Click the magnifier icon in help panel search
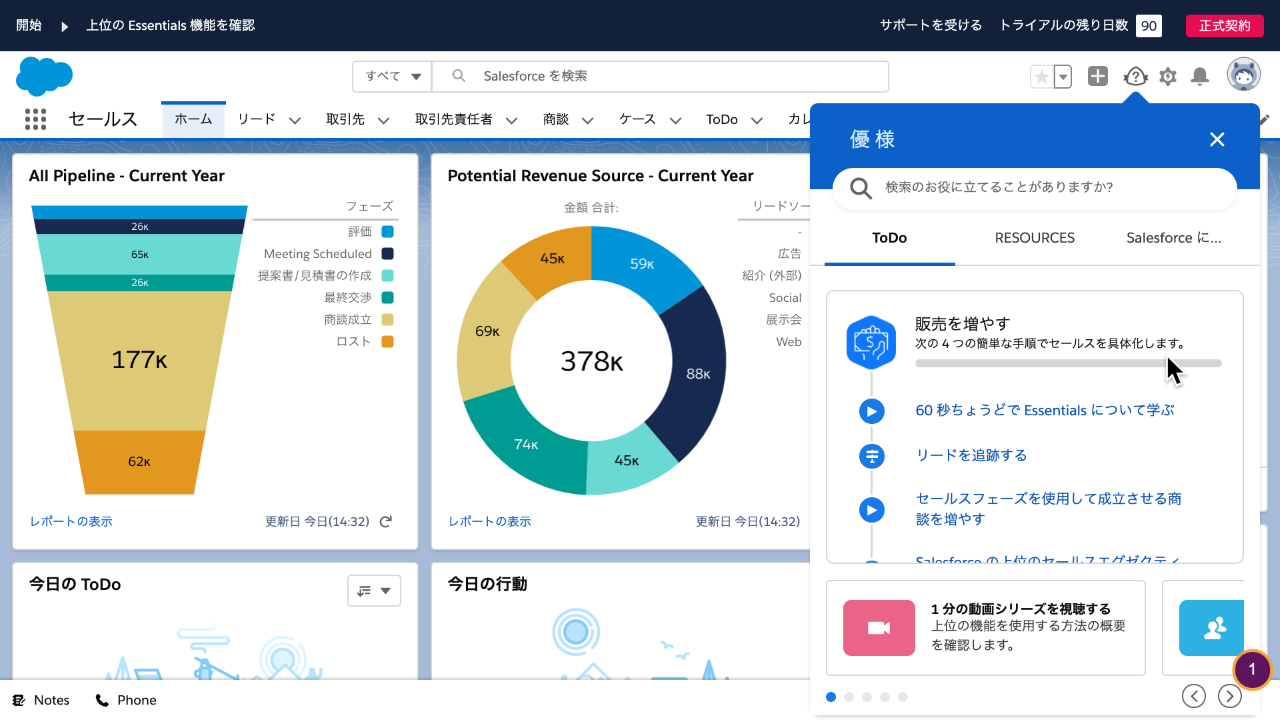This screenshot has height=720, width=1280. coord(860,188)
